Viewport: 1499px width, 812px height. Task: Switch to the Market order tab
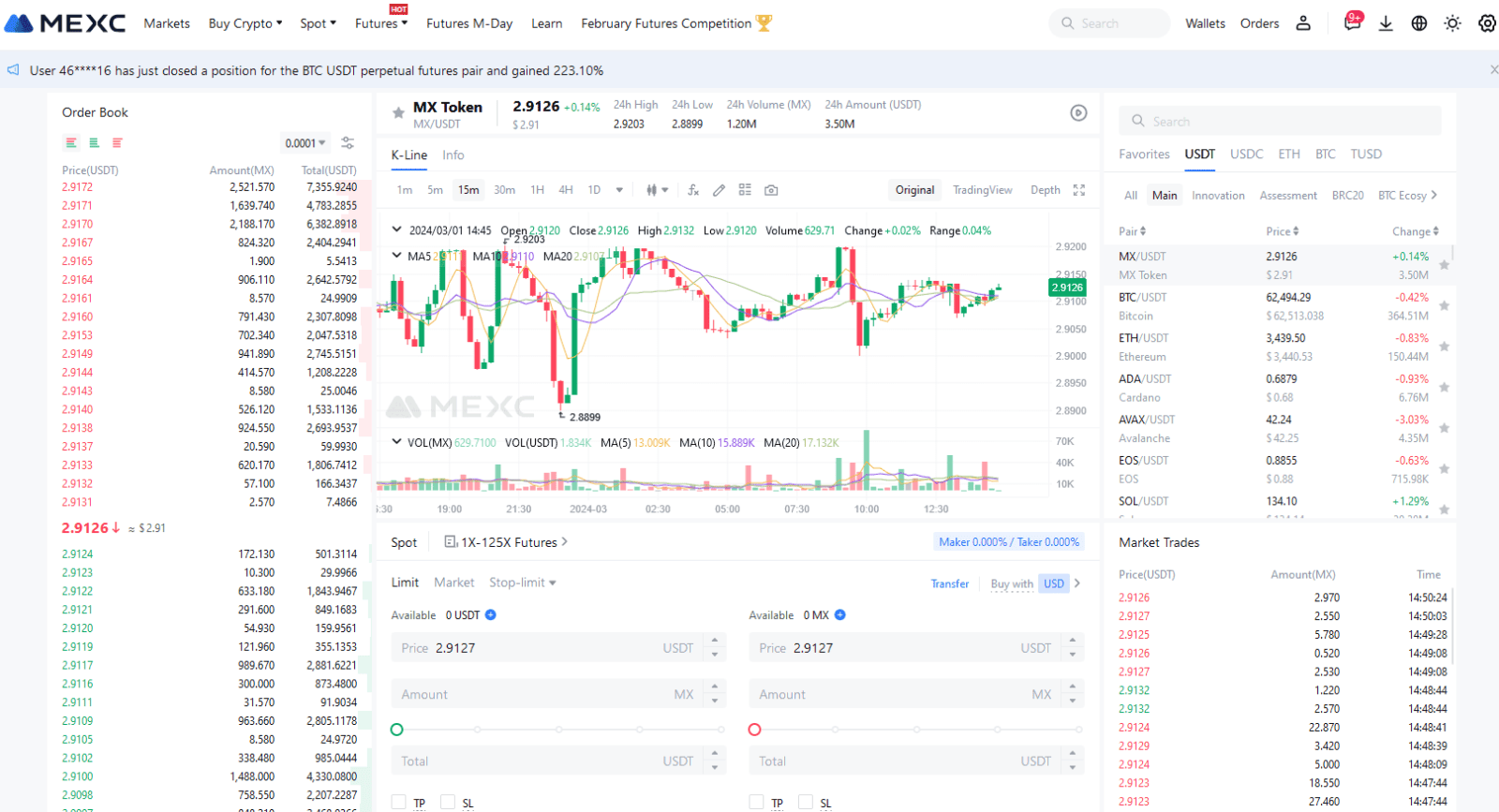454,583
